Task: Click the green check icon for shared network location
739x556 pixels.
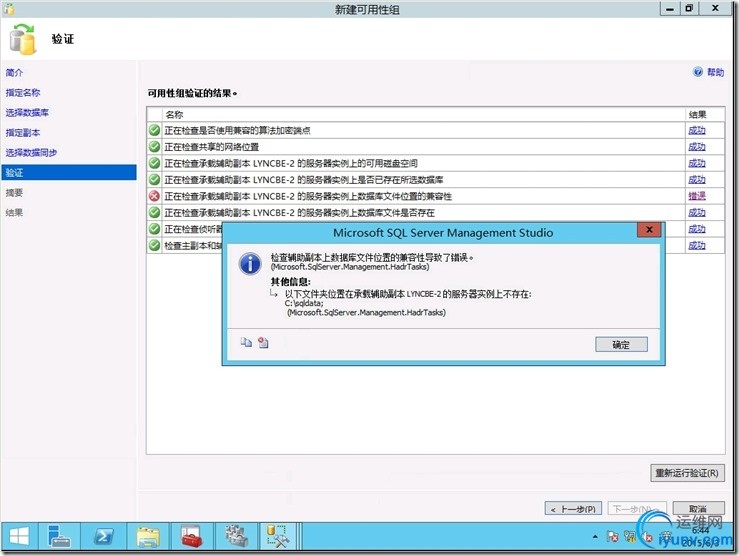Action: click(x=154, y=147)
